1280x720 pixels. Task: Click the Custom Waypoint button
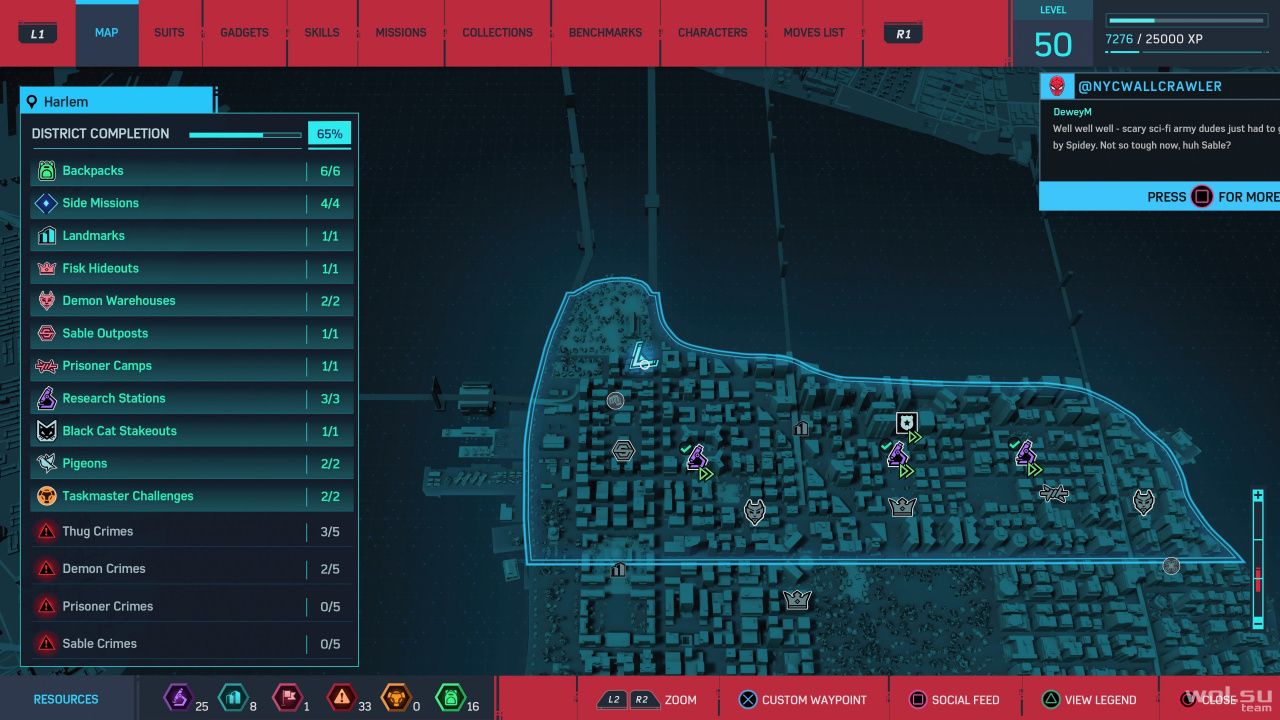coord(803,700)
